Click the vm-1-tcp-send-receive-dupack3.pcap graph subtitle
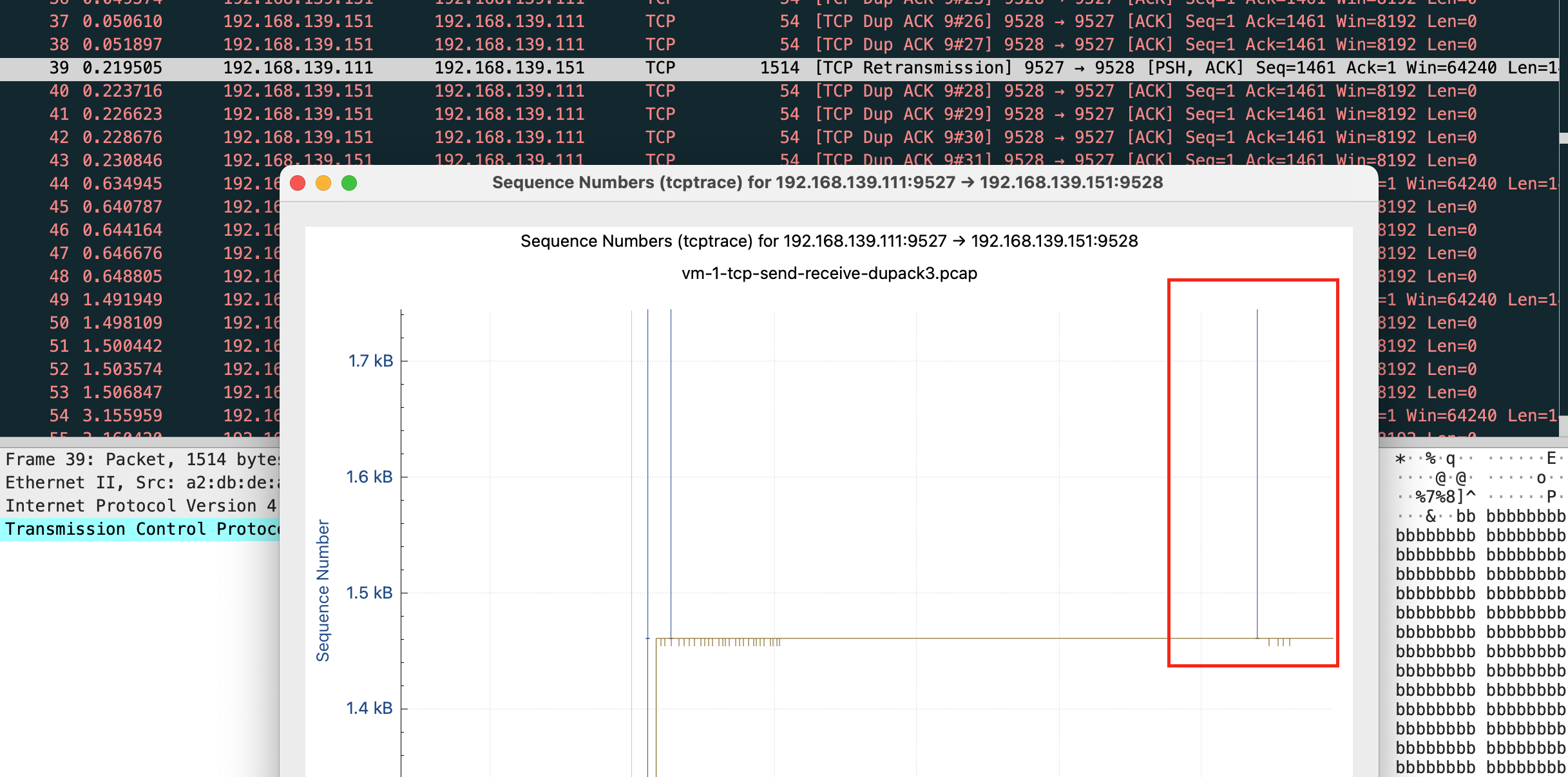The image size is (1568, 777). [829, 273]
